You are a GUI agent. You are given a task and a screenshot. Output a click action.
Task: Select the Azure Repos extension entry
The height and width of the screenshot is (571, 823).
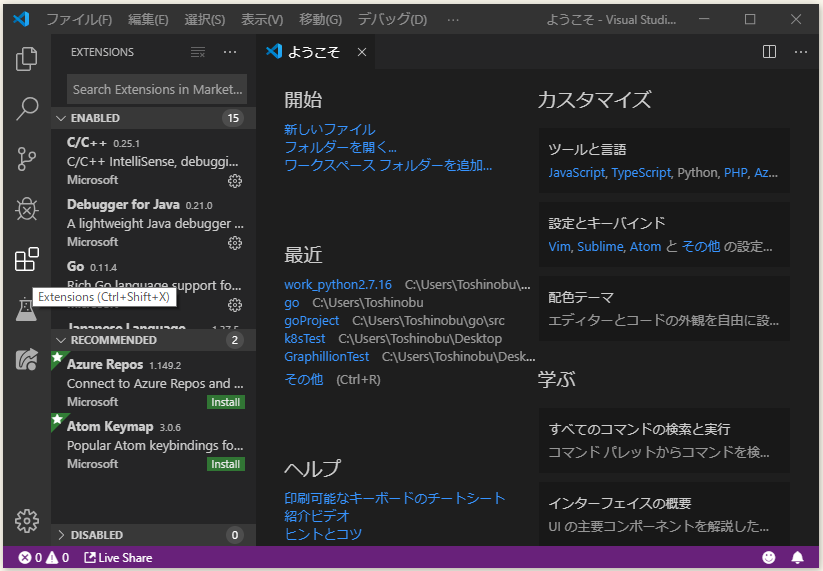pyautogui.click(x=153, y=383)
